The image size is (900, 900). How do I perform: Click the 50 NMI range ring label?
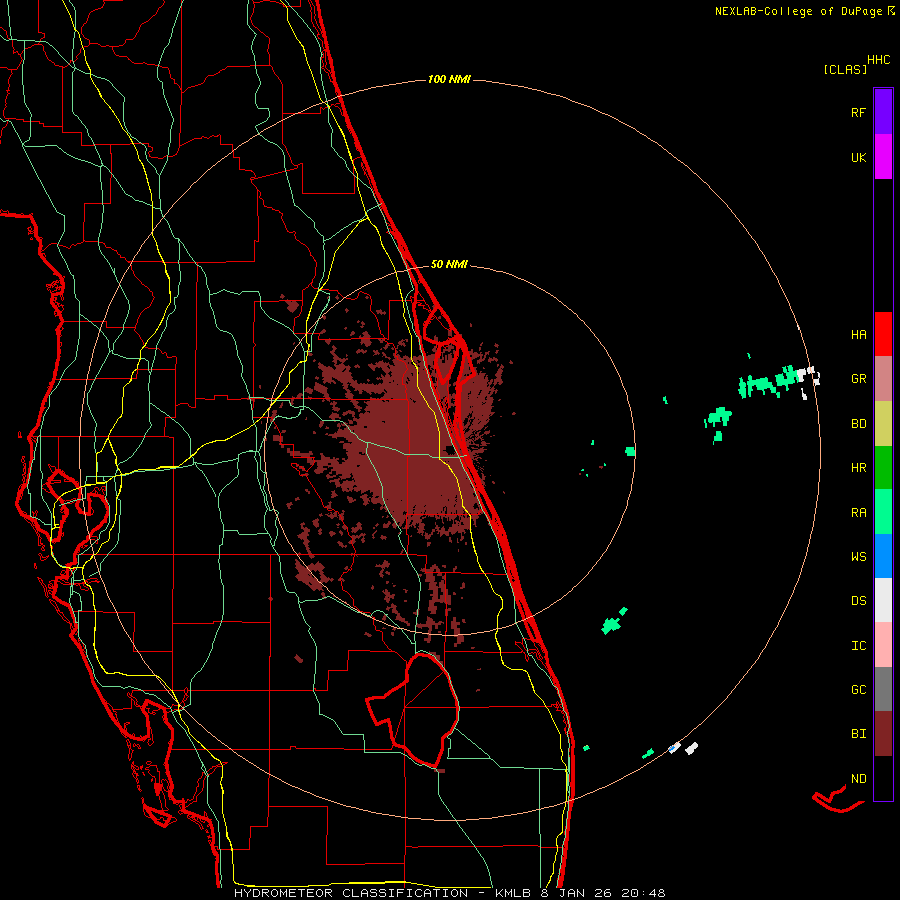pyautogui.click(x=449, y=265)
